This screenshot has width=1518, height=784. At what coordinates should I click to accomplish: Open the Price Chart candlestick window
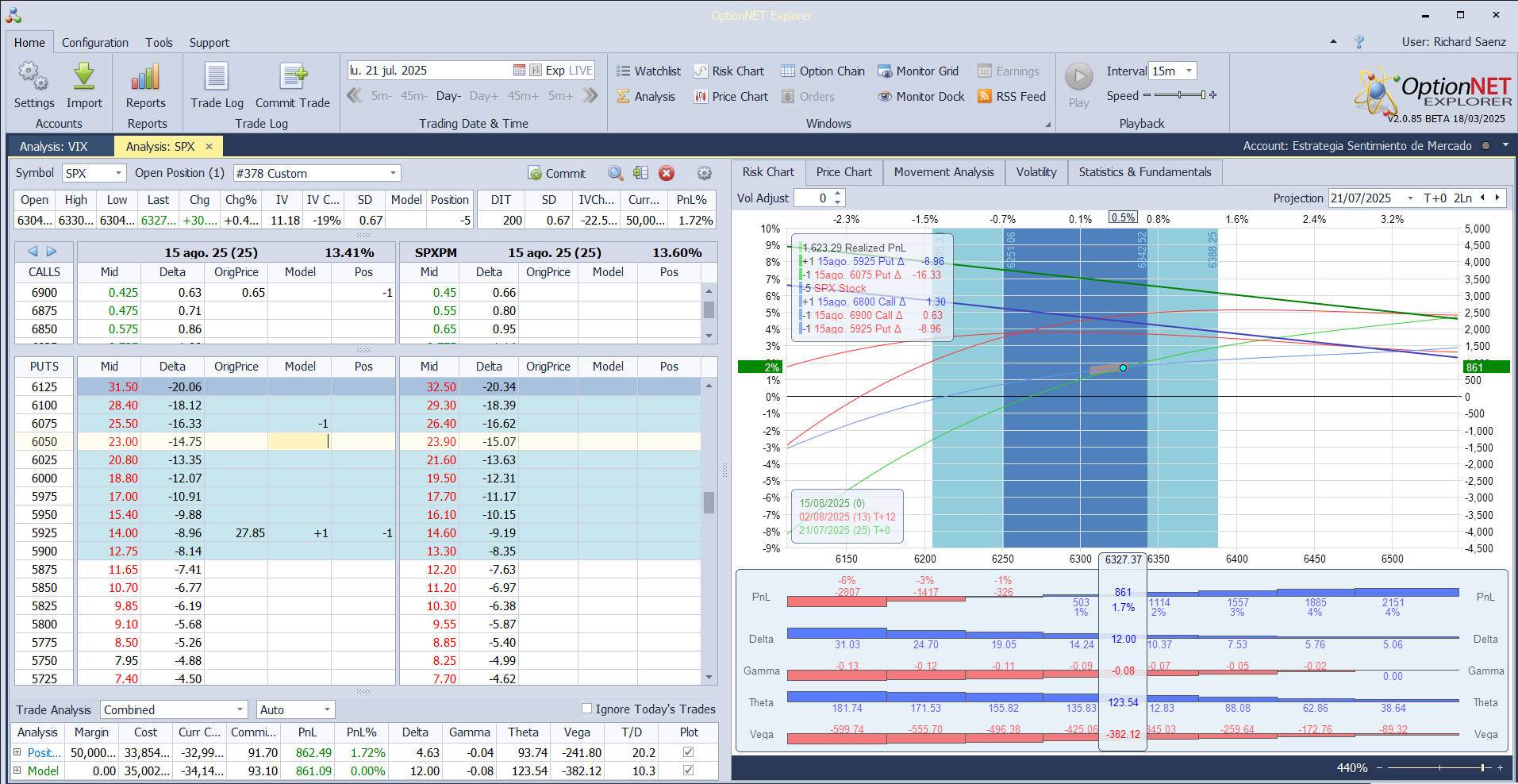[731, 96]
